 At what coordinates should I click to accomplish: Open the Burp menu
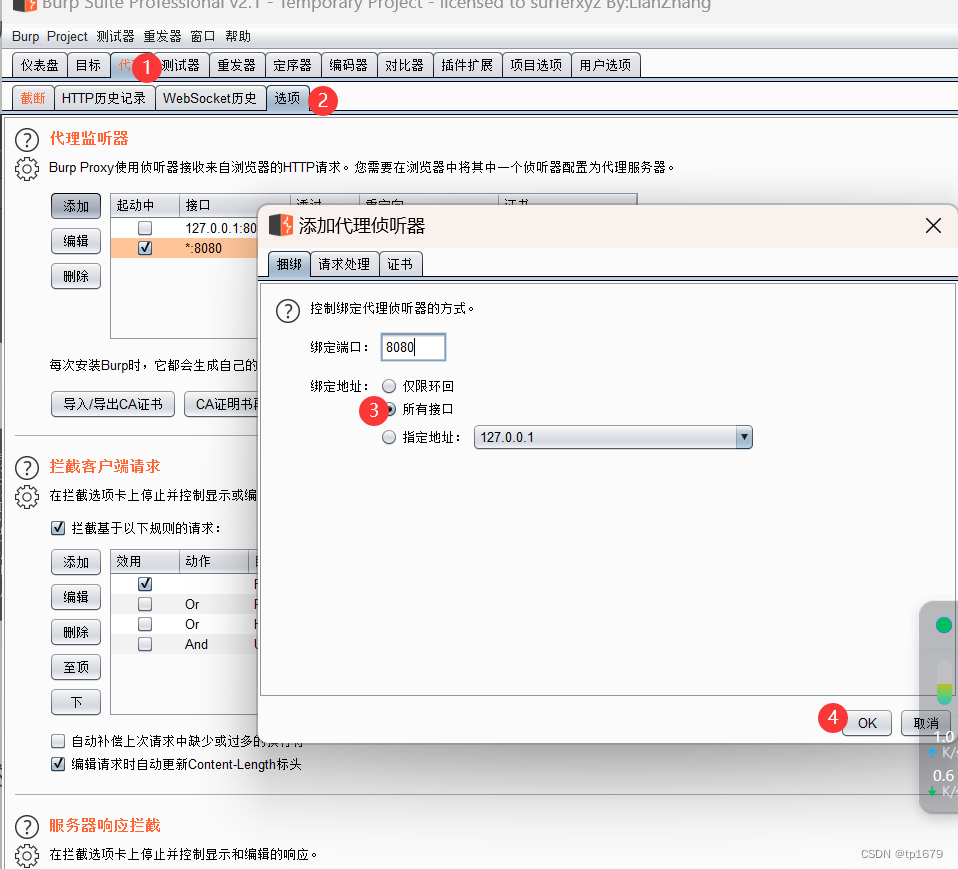(x=26, y=37)
